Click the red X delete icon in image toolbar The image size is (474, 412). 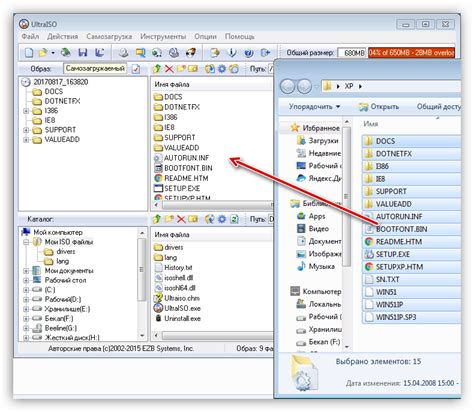coord(169,69)
